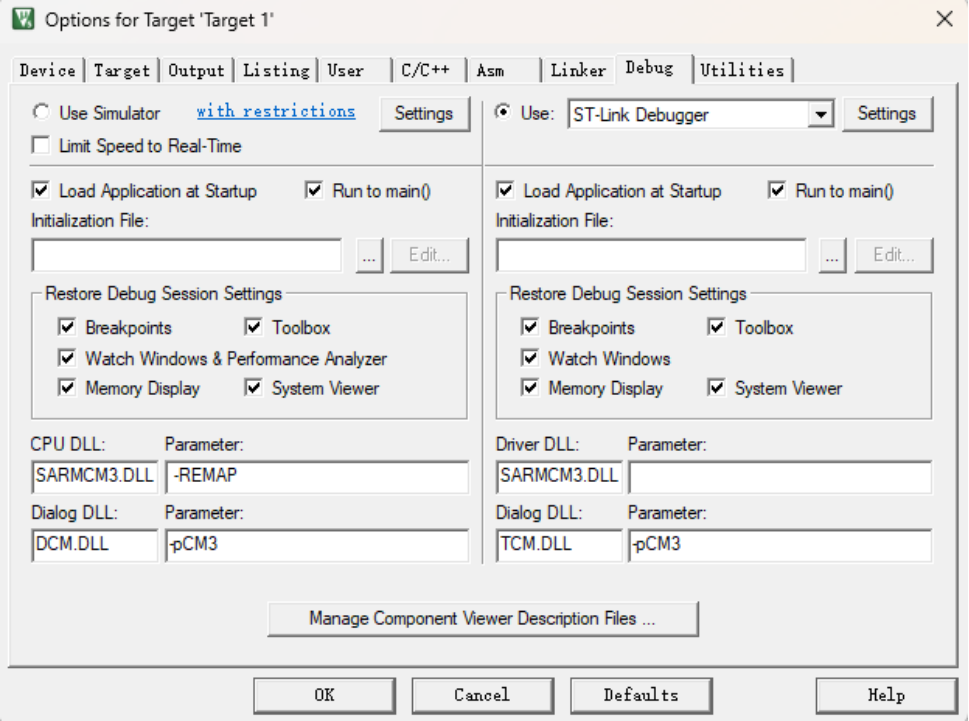Click simulator Edit... button
This screenshot has height=721, width=969.
(x=429, y=255)
